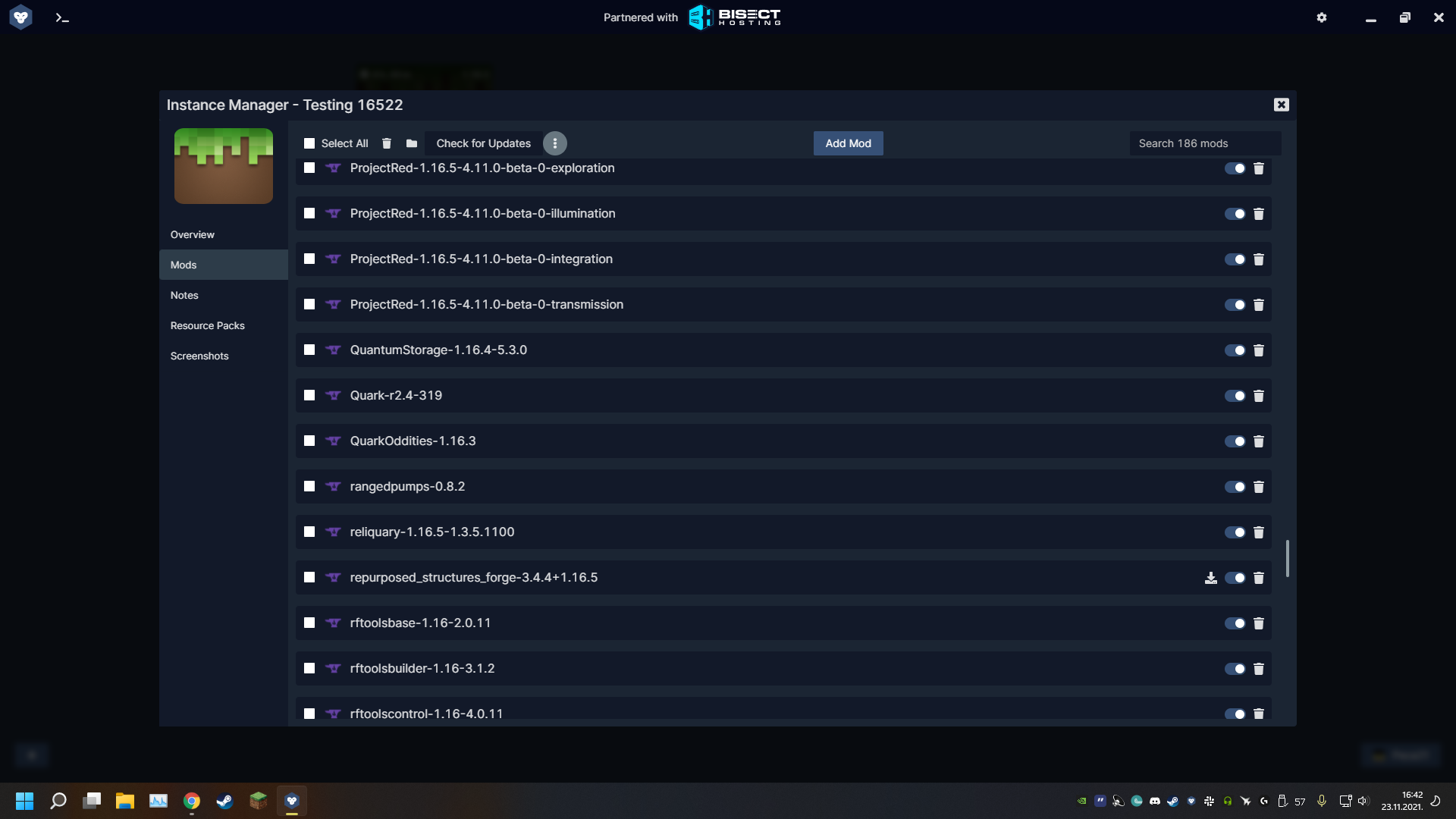Delete the reliquary-1.16.5 mod via trash icon
The image size is (1456, 819).
point(1259,532)
